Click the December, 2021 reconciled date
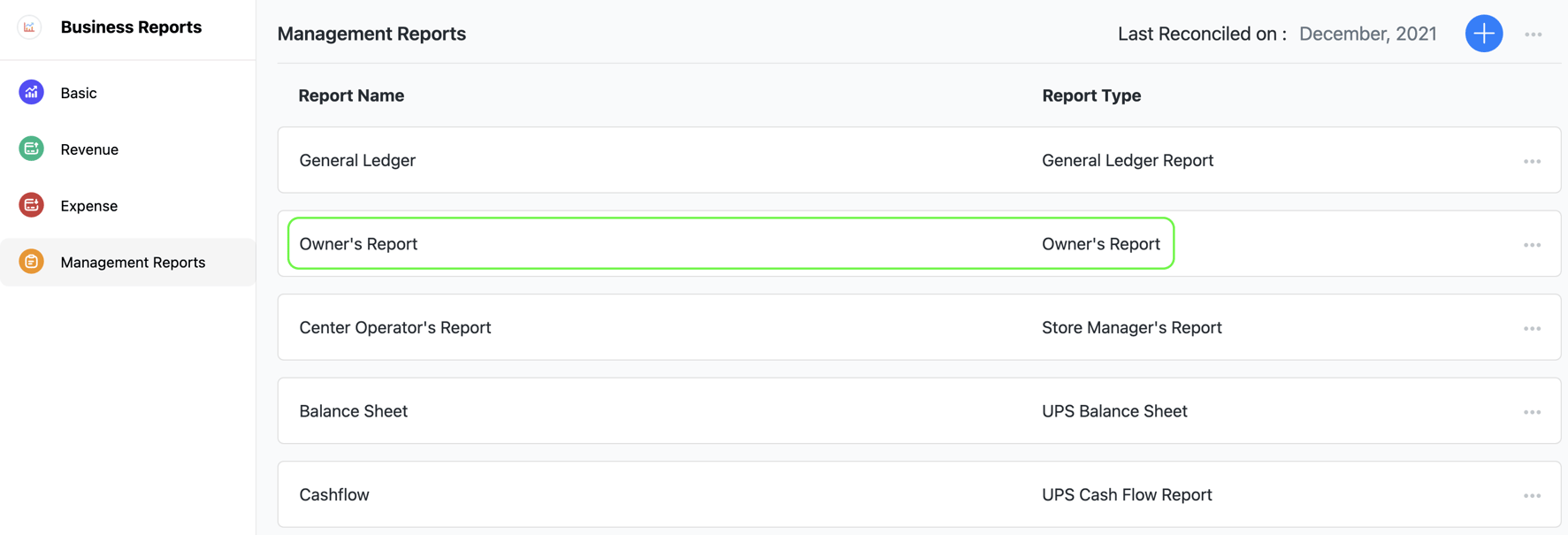 (1367, 34)
